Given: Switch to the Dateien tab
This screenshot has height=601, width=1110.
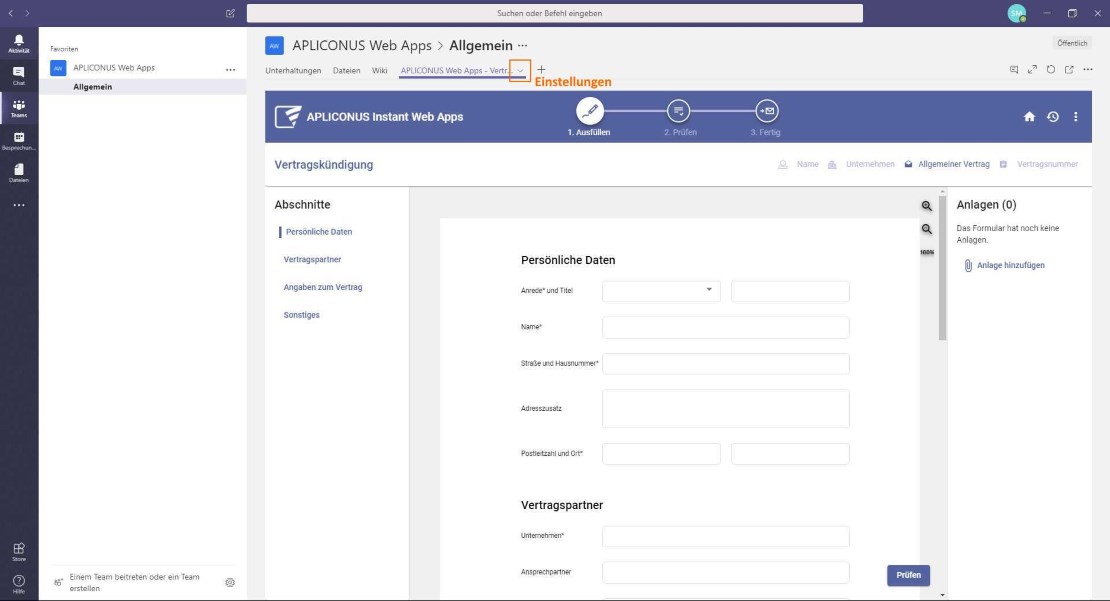Looking at the screenshot, I should 346,70.
